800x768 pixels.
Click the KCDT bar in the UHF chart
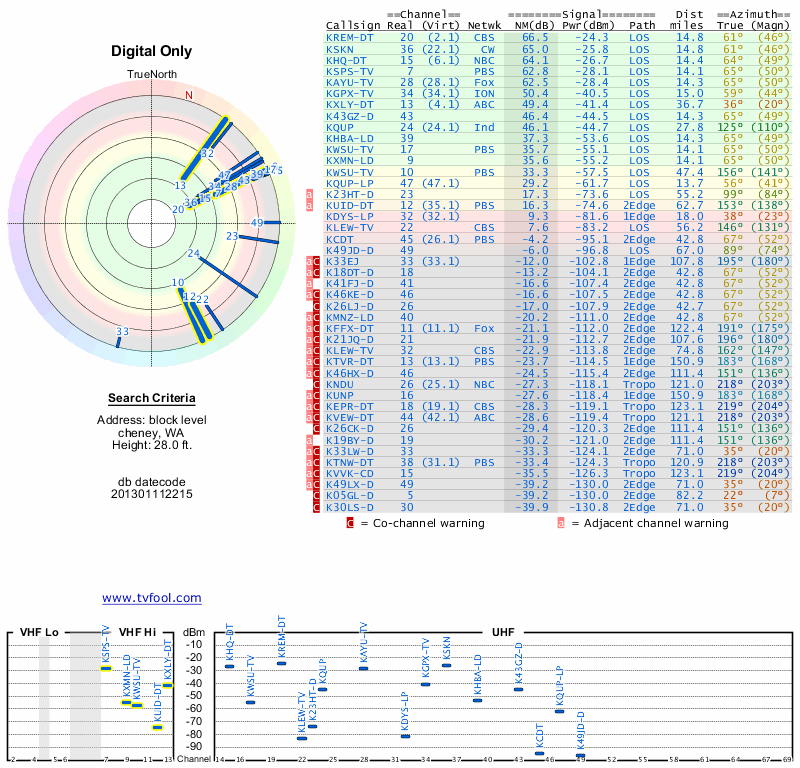tap(539, 753)
